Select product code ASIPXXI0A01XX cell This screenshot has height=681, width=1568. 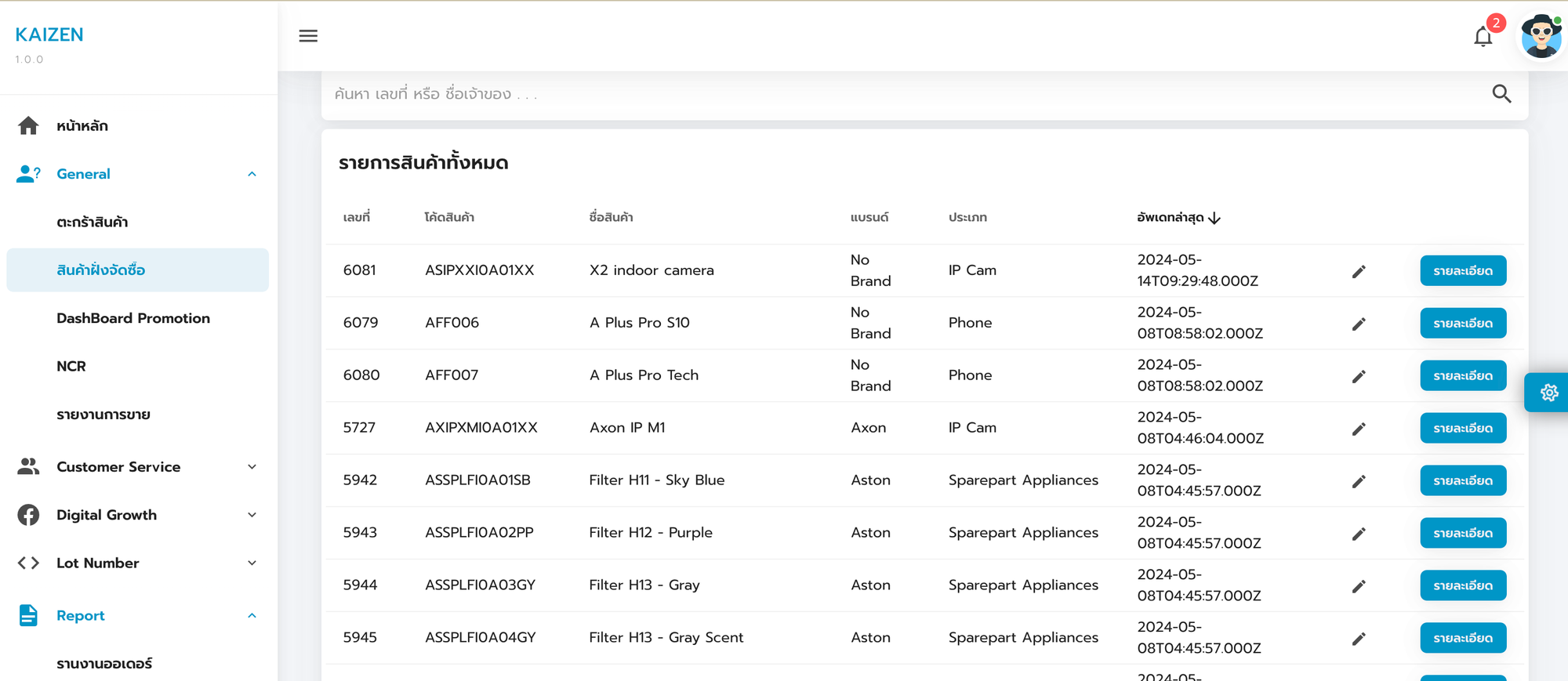point(480,270)
